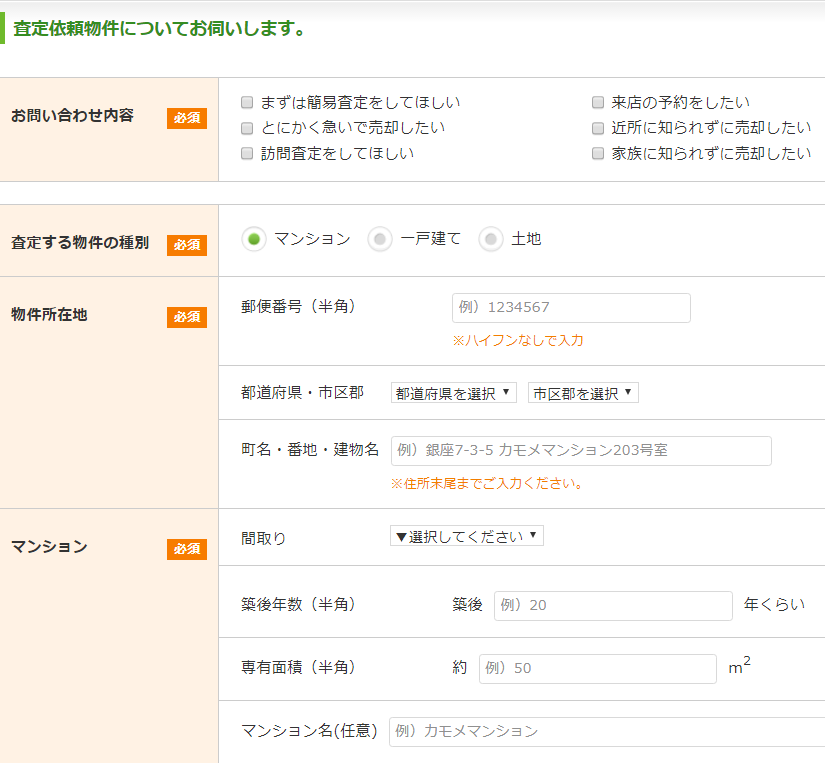Check 訪問査定をしてほしい checkbox
Image resolution: width=825 pixels, height=763 pixels.
tap(245, 153)
